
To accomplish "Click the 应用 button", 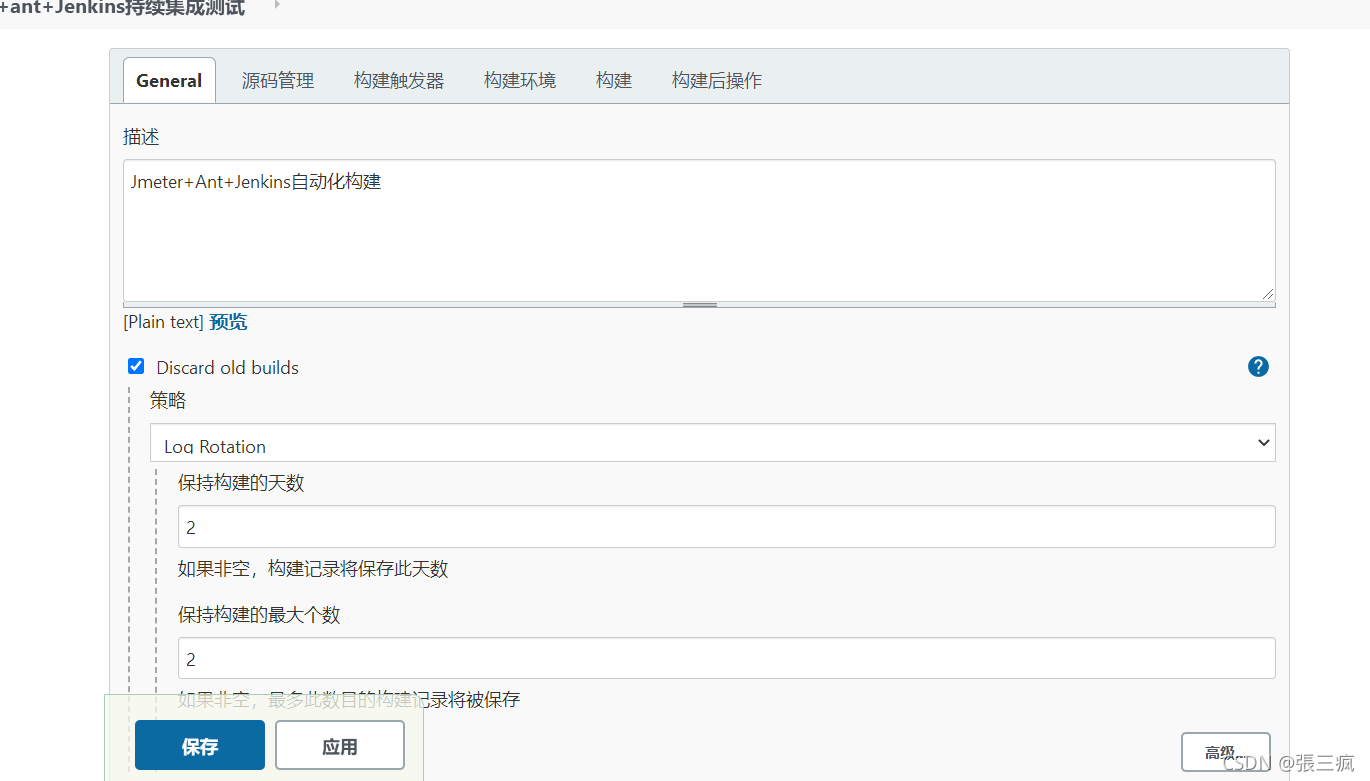I will (340, 746).
